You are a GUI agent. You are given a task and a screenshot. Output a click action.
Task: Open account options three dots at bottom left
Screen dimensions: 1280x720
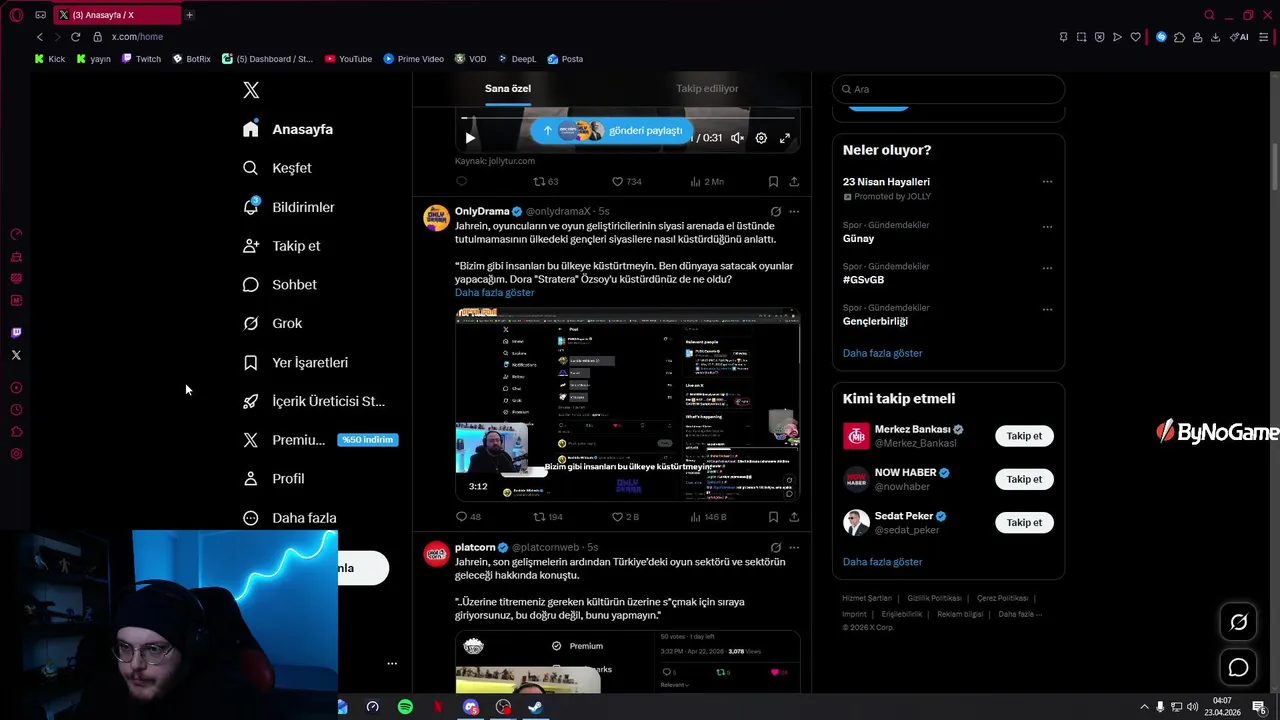coord(392,663)
